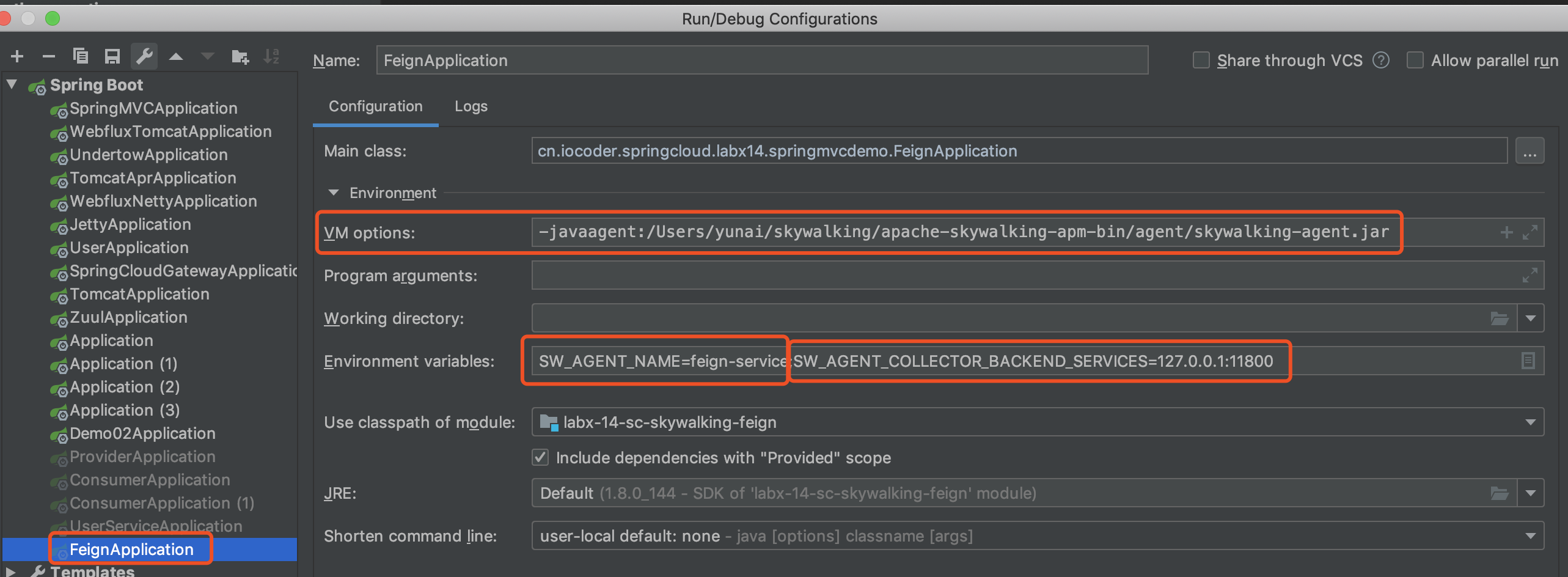
Task: Select TomcatApplication configuration
Action: (139, 294)
